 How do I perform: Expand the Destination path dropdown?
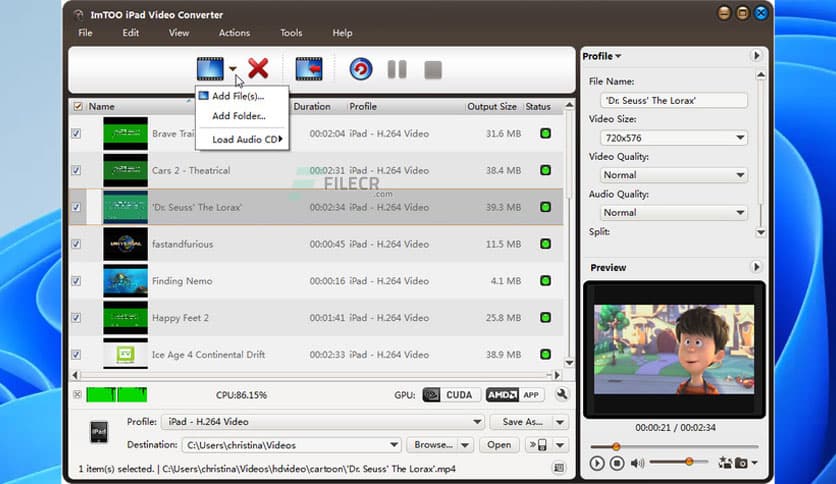[393, 445]
